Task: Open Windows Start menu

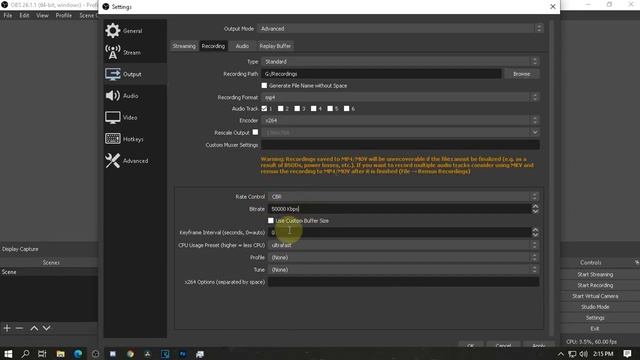Action: coord(8,354)
